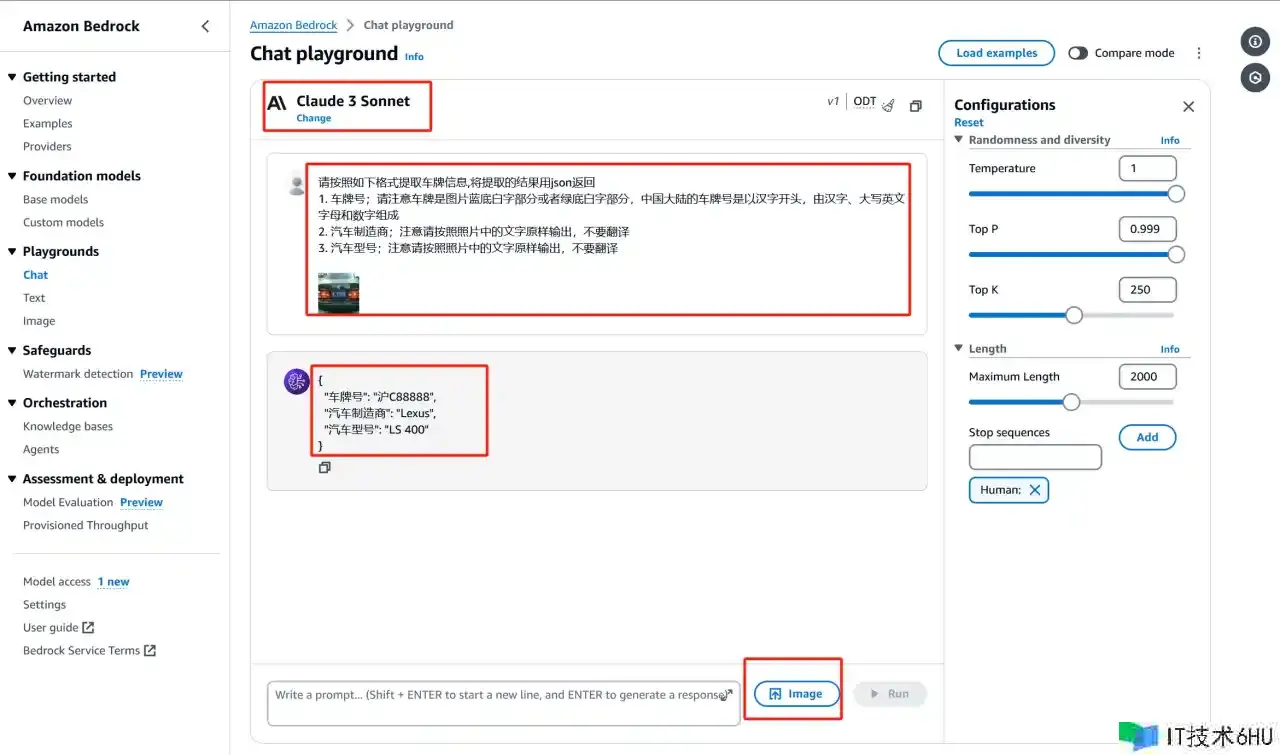Open Base models page
This screenshot has width=1280, height=755.
(x=55, y=199)
